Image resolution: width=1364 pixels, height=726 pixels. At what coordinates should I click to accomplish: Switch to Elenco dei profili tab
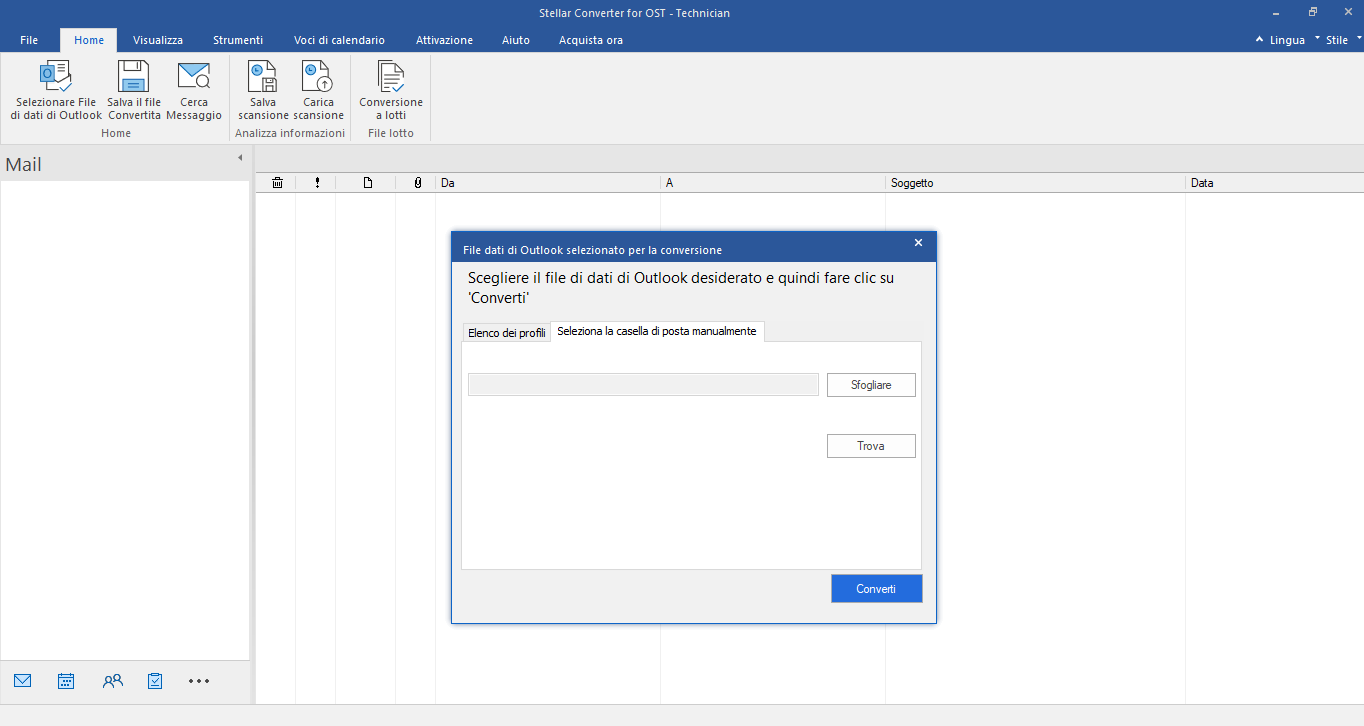[x=507, y=333]
